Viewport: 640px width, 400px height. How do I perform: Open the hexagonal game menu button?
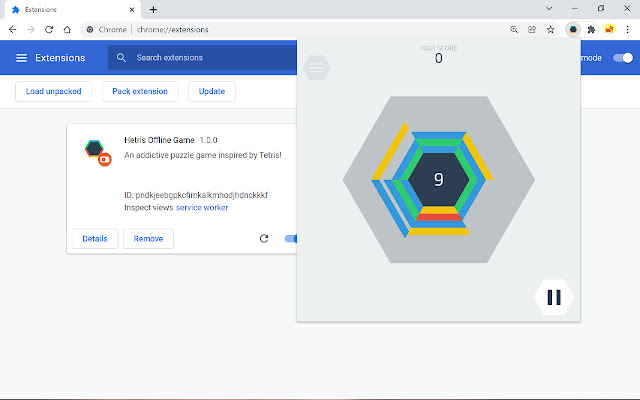tap(317, 67)
